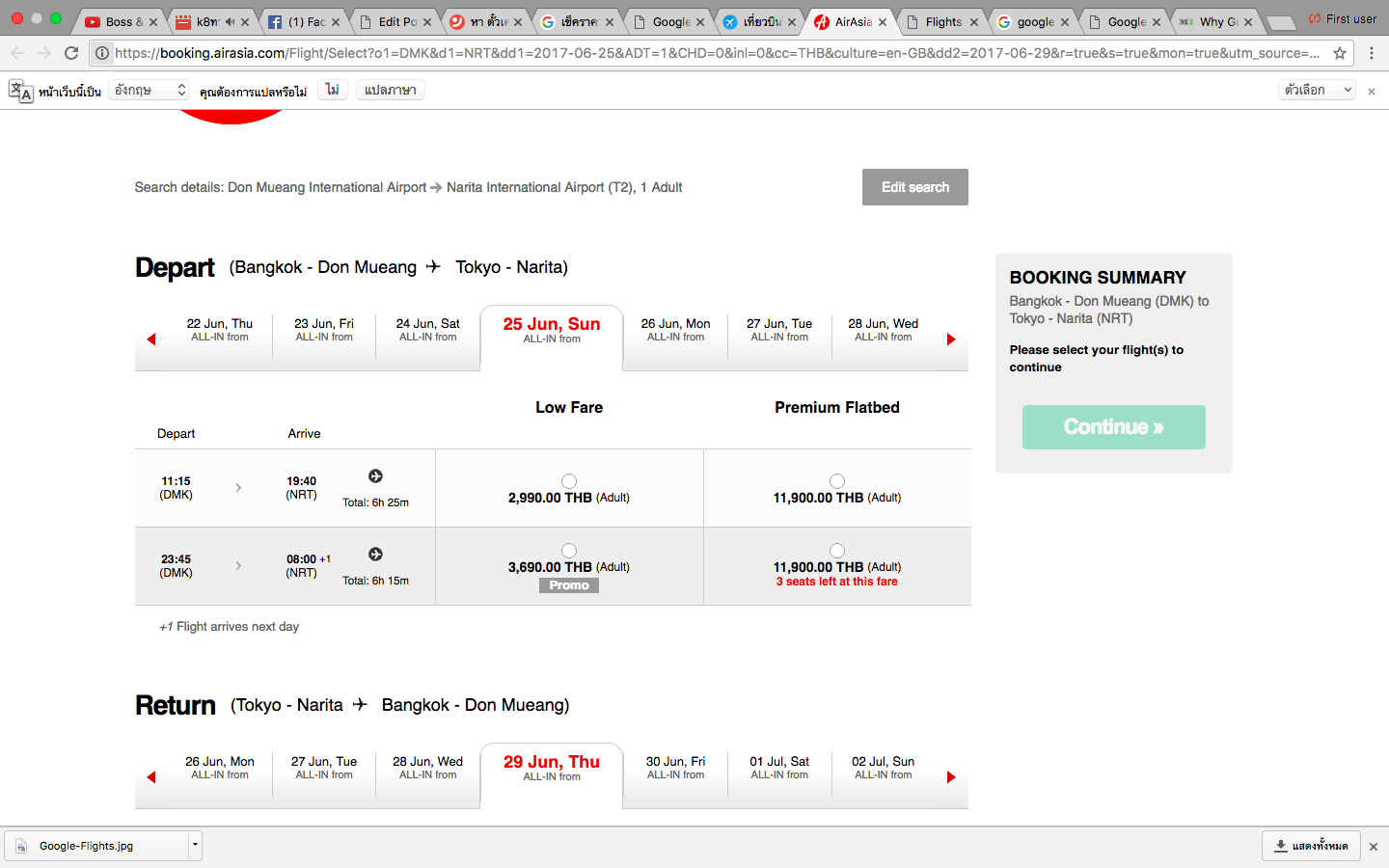Show later departure dates with right red arrow

(x=951, y=339)
